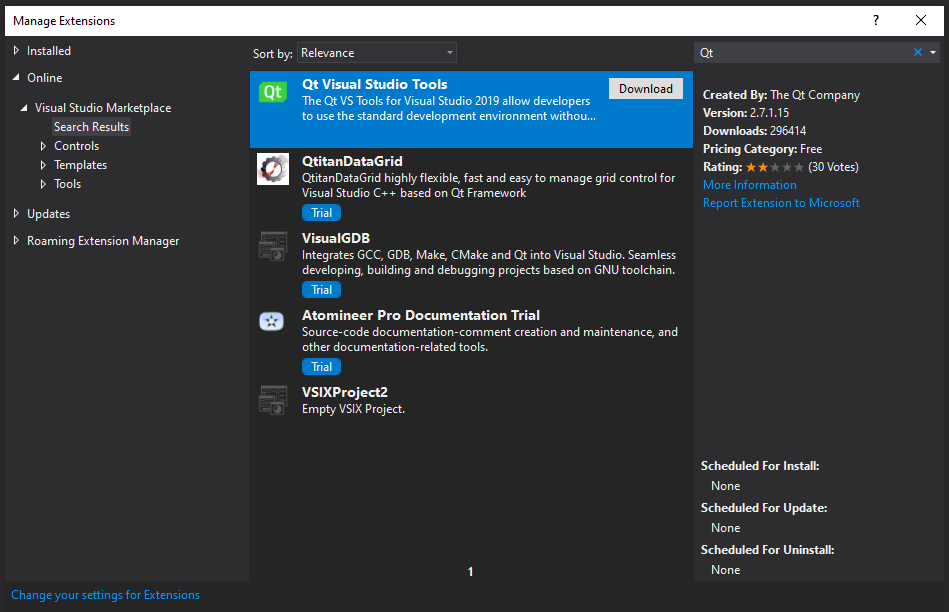Click into the Qt search field
The height and width of the screenshot is (612, 949).
click(803, 53)
